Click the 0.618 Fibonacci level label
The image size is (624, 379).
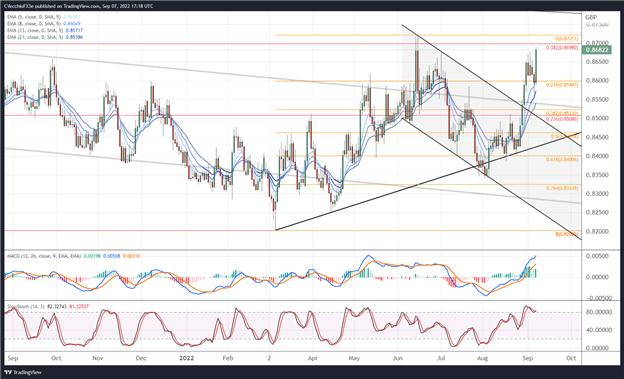click(562, 159)
